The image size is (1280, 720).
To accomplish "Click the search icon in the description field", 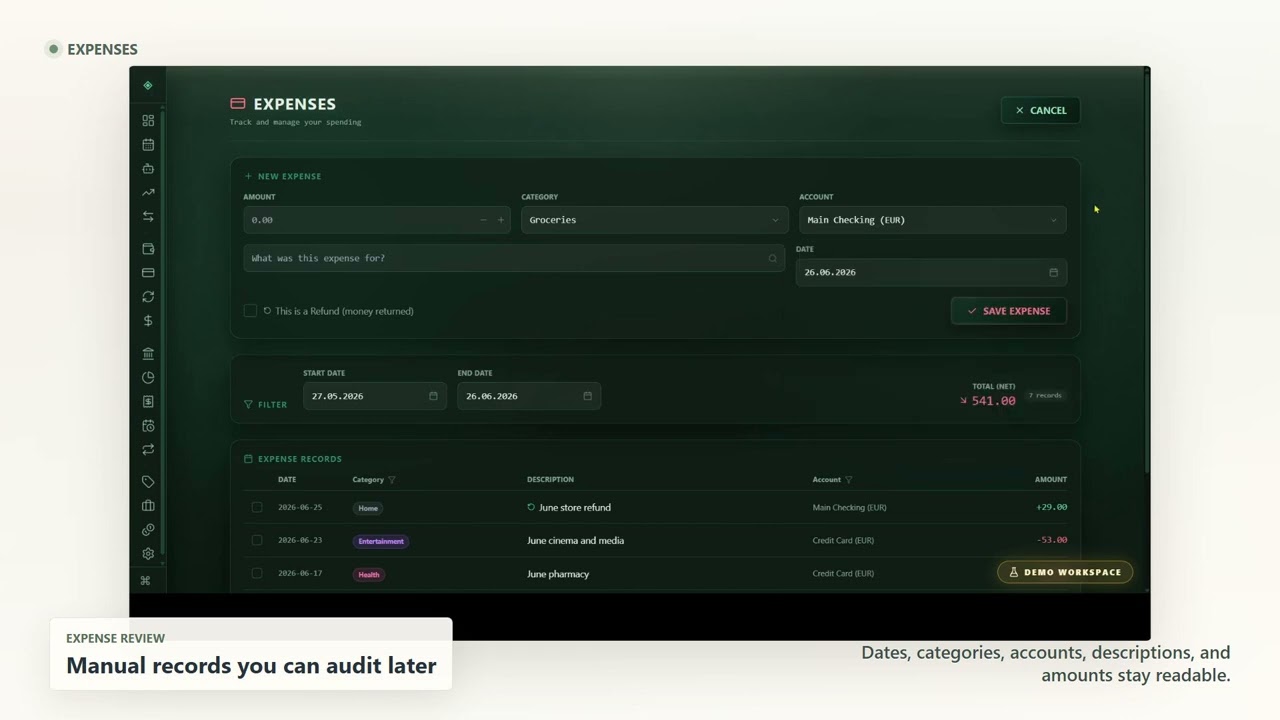I will click(x=772, y=259).
